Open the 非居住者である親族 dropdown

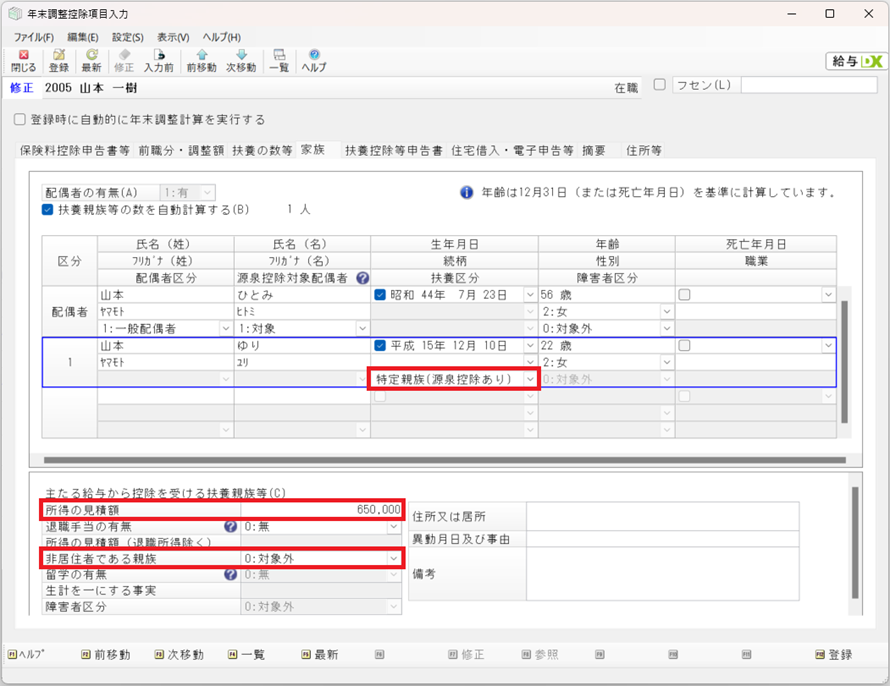394,559
